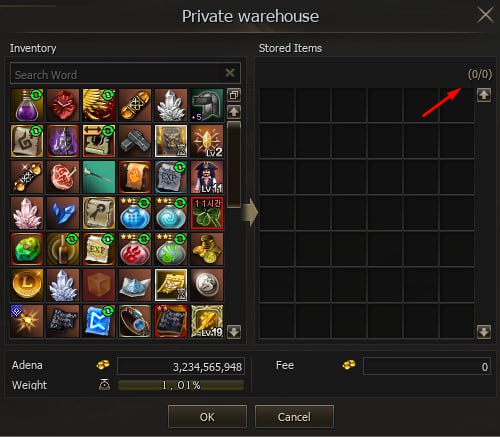The width and height of the screenshot is (500, 437).
Task: Select the red flame potion item
Action: (x=135, y=249)
